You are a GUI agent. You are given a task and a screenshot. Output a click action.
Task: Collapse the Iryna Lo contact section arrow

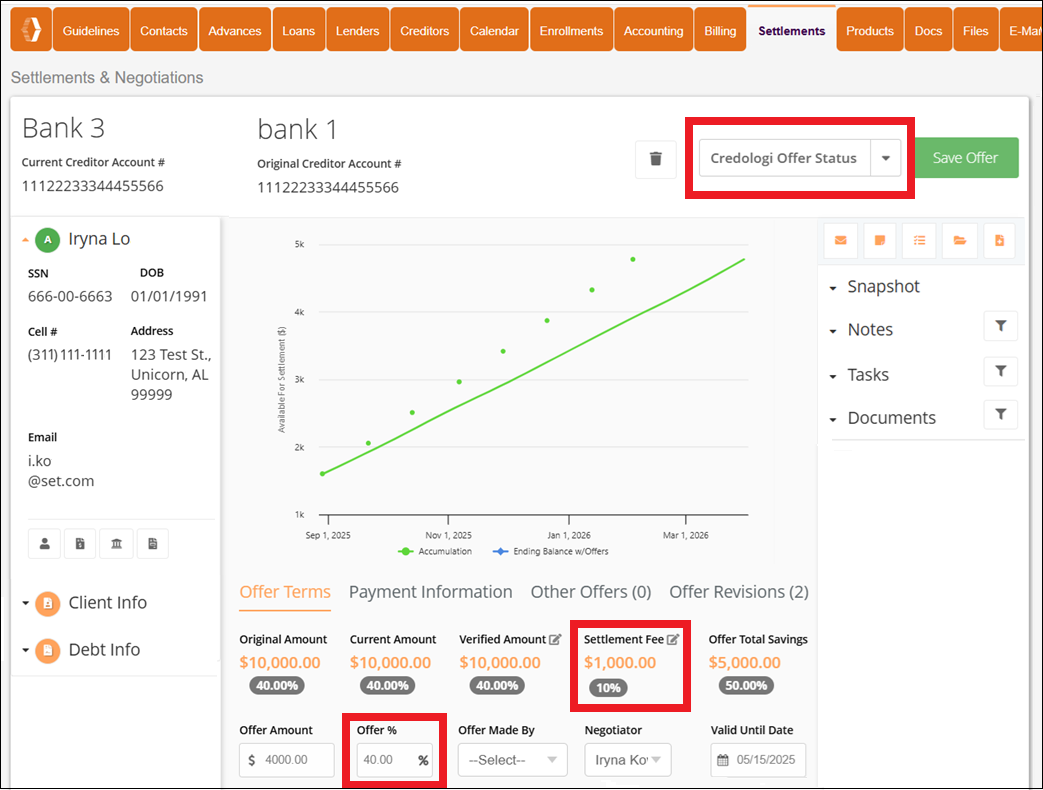click(x=25, y=240)
